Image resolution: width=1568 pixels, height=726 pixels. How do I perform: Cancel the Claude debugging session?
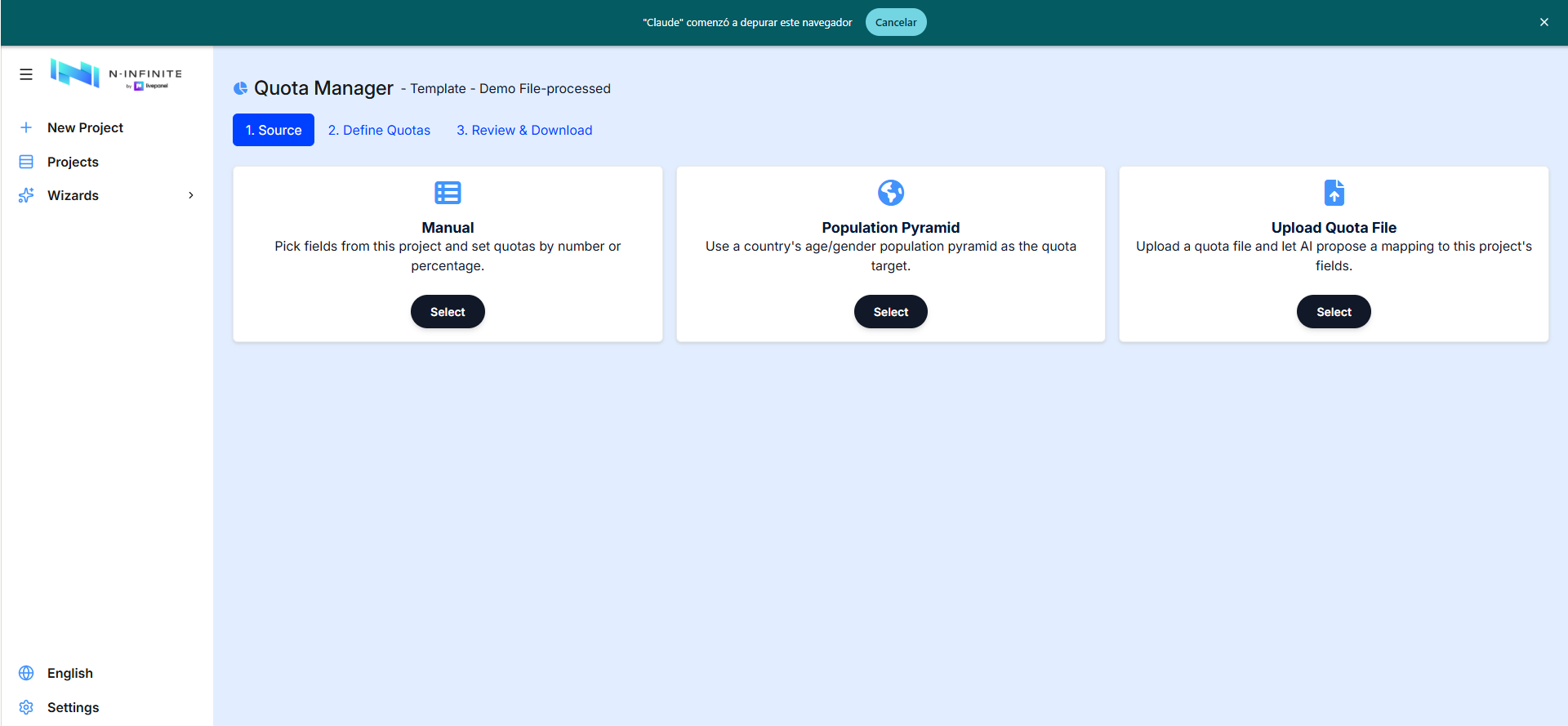tap(896, 22)
